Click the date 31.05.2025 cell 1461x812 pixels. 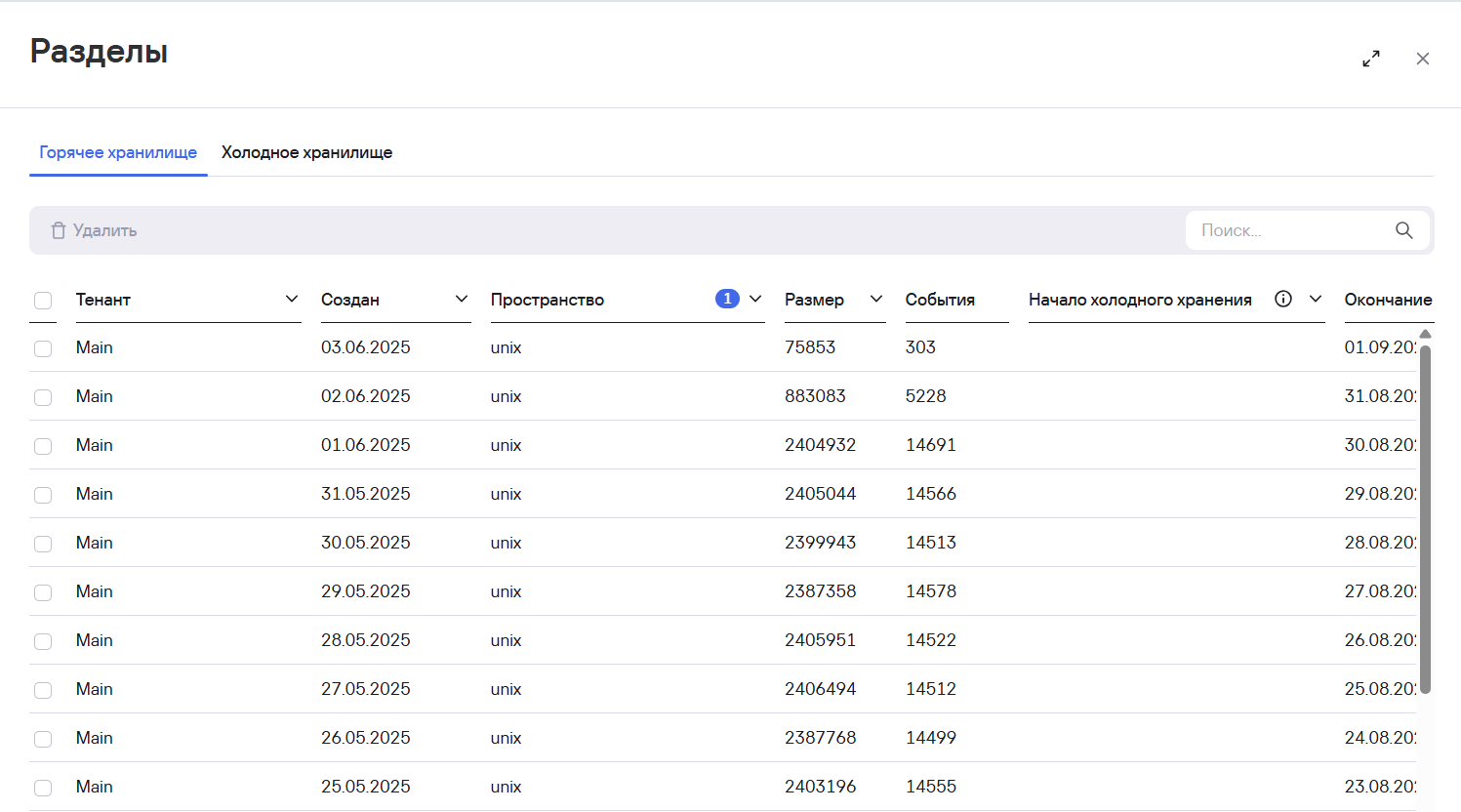coord(366,494)
